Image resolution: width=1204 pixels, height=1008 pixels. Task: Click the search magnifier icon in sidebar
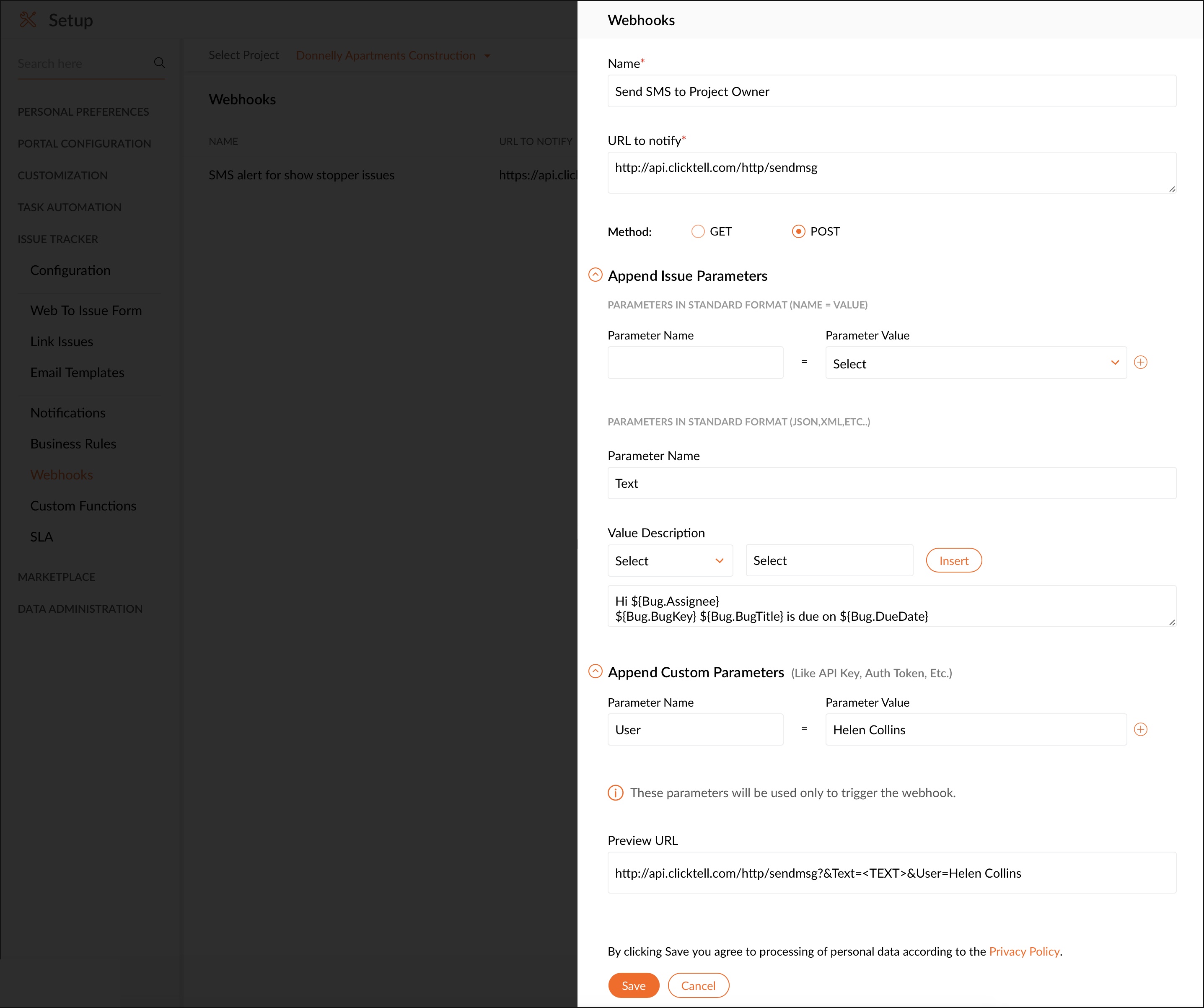click(159, 63)
